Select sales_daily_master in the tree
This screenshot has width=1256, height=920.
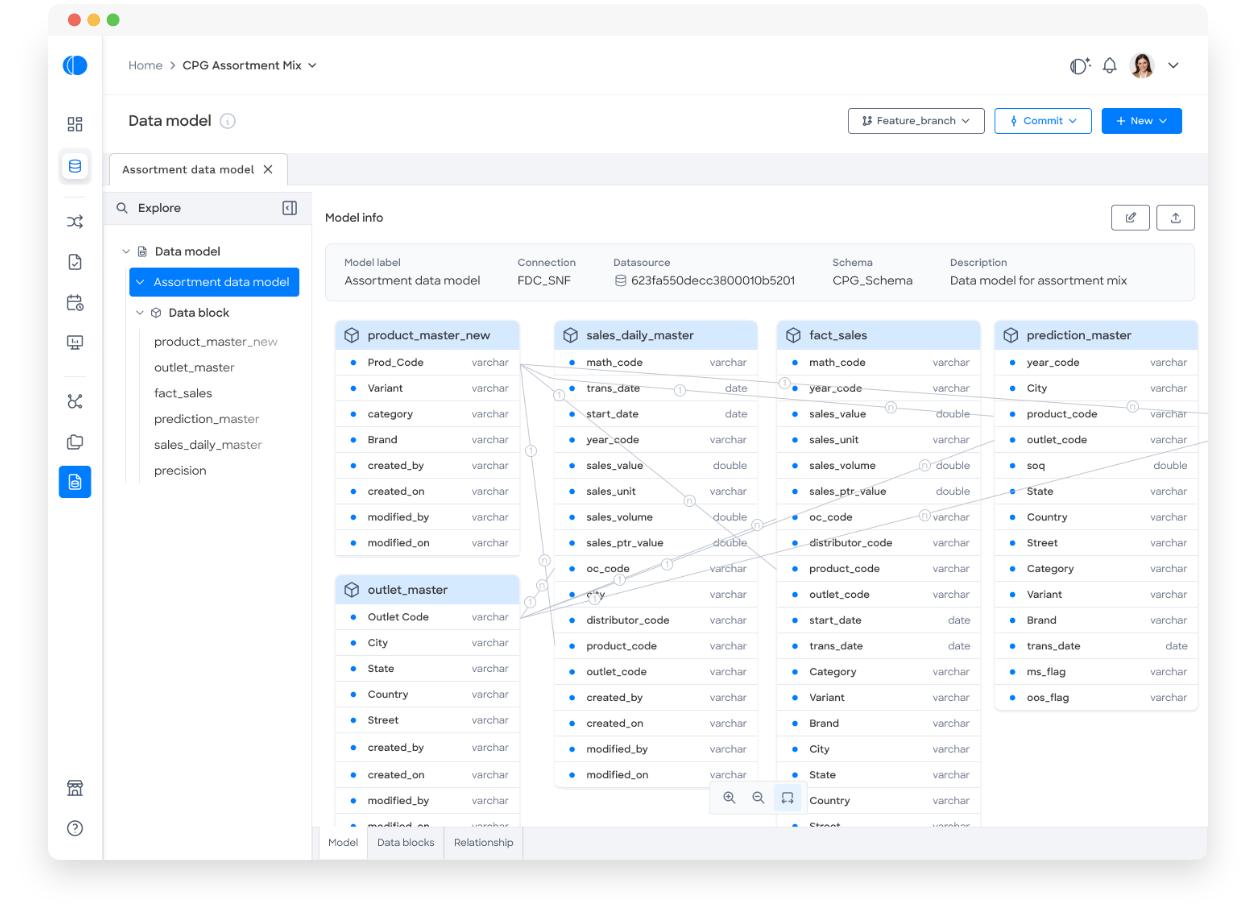pyautogui.click(x=208, y=445)
